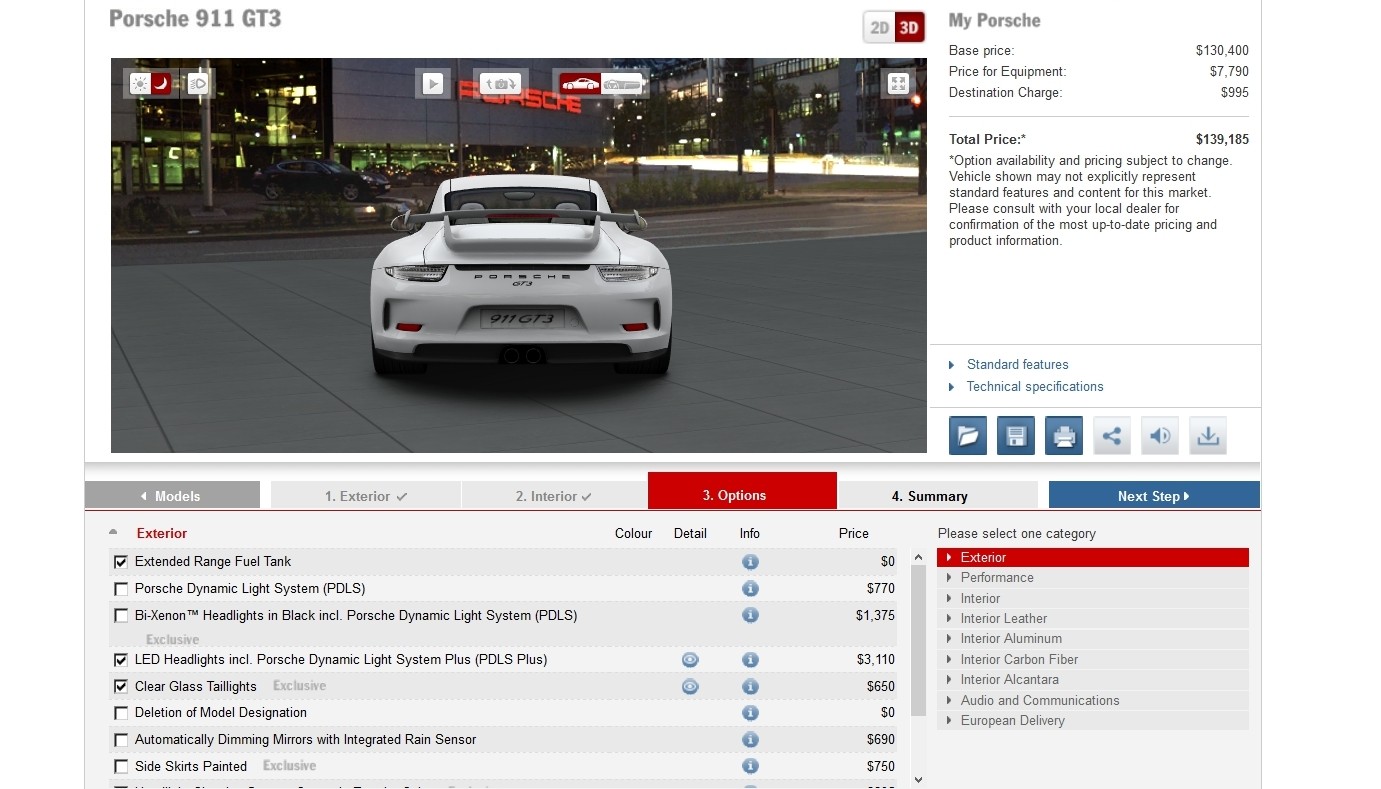Select European Delivery category
Screen dimensions: 1381x789
click(1093, 721)
